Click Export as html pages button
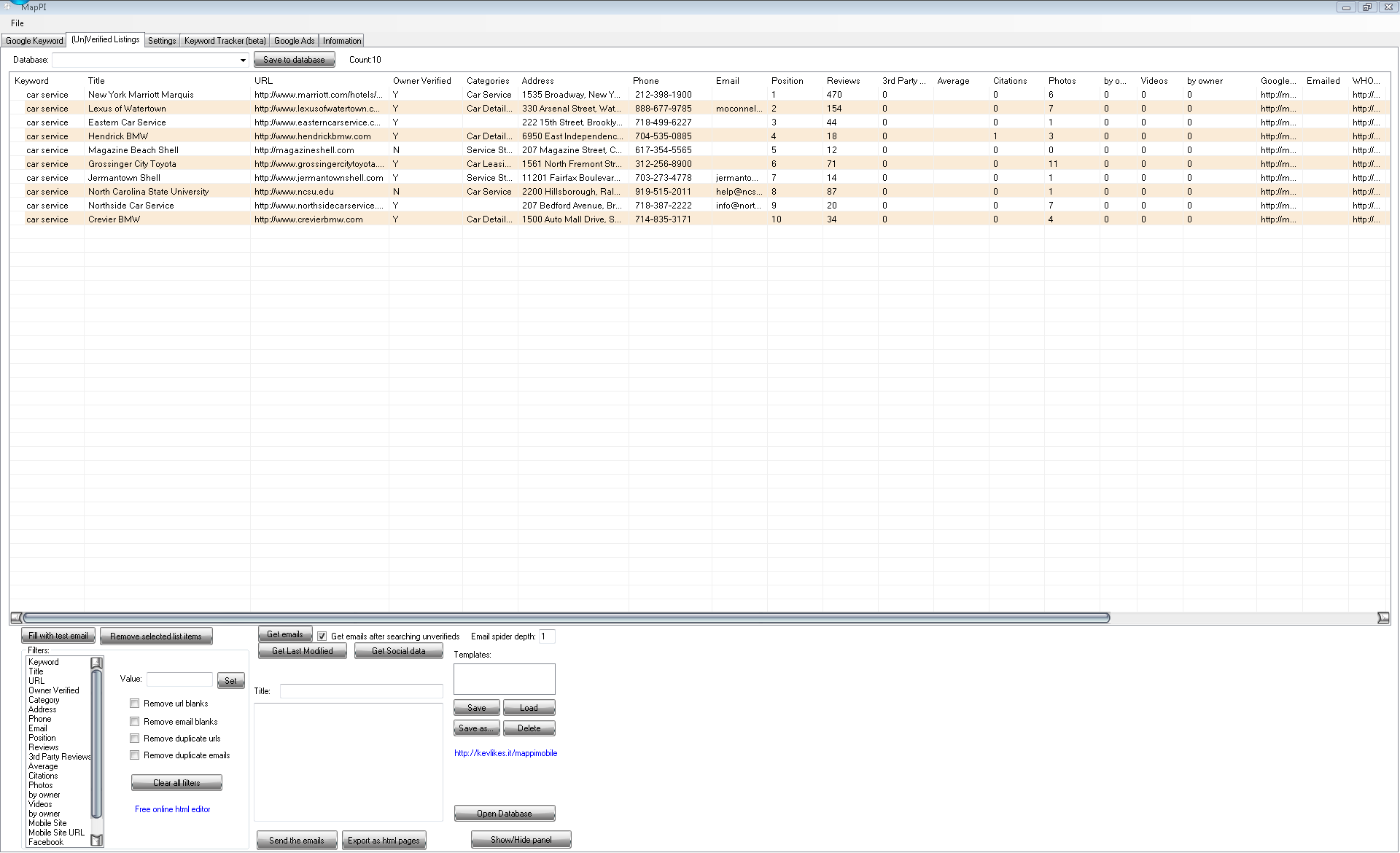1400x853 pixels. coord(384,841)
